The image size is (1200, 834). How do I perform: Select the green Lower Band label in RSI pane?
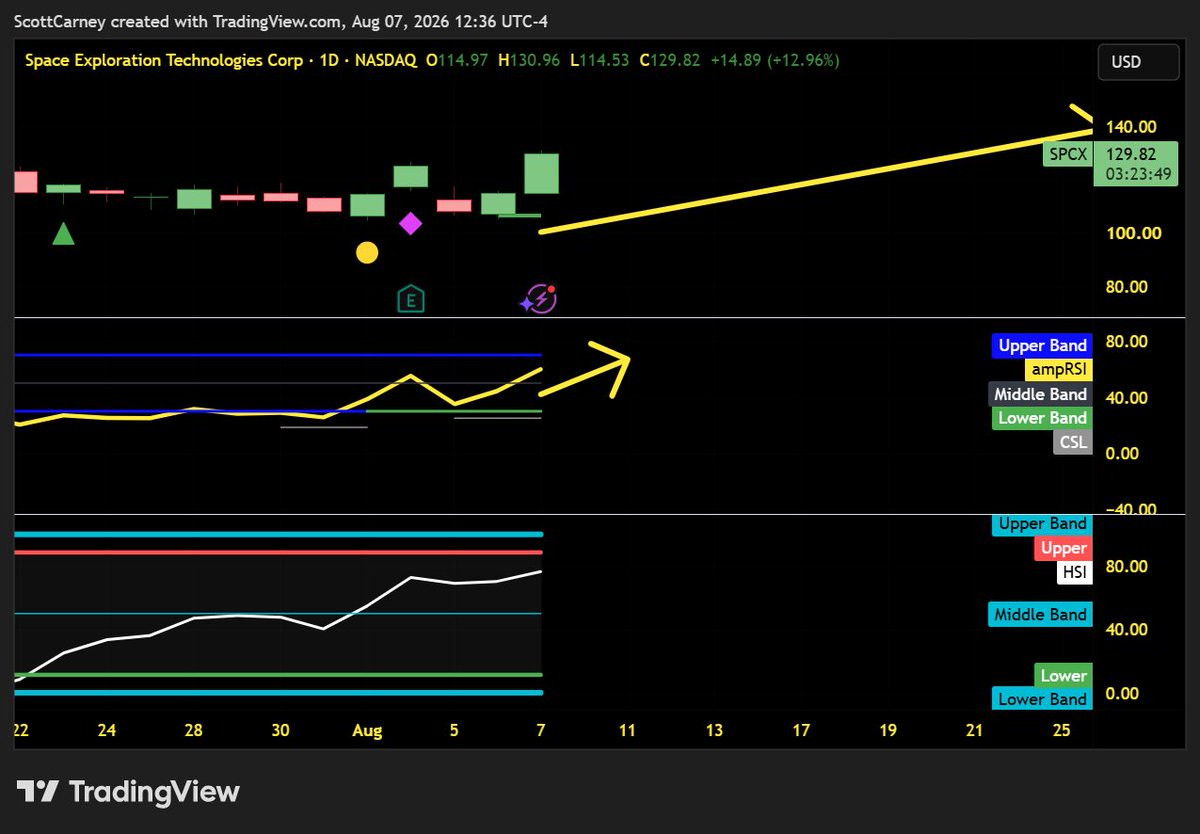[1042, 418]
